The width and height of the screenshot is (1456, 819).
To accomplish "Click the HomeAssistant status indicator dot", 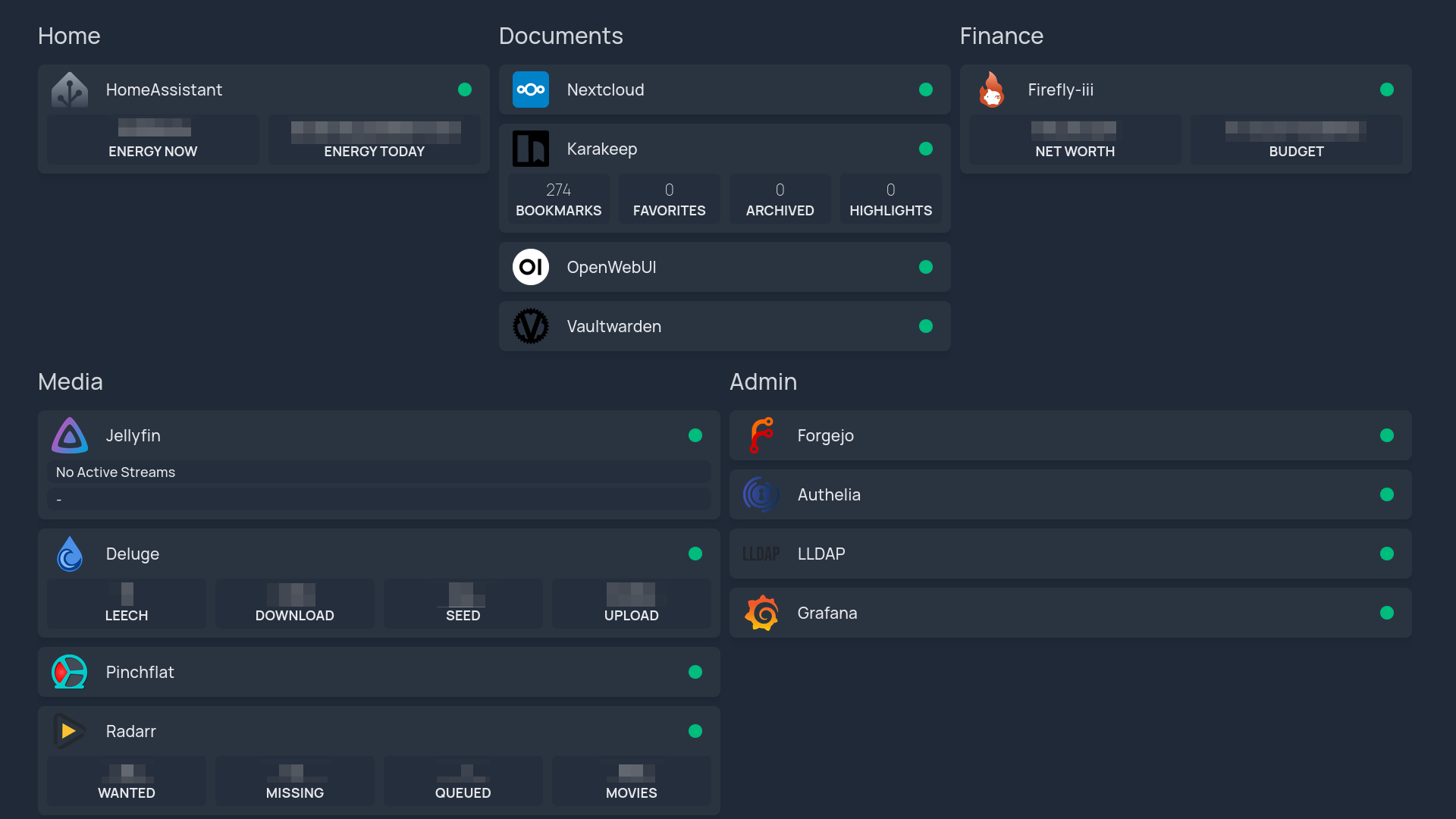I will click(465, 89).
